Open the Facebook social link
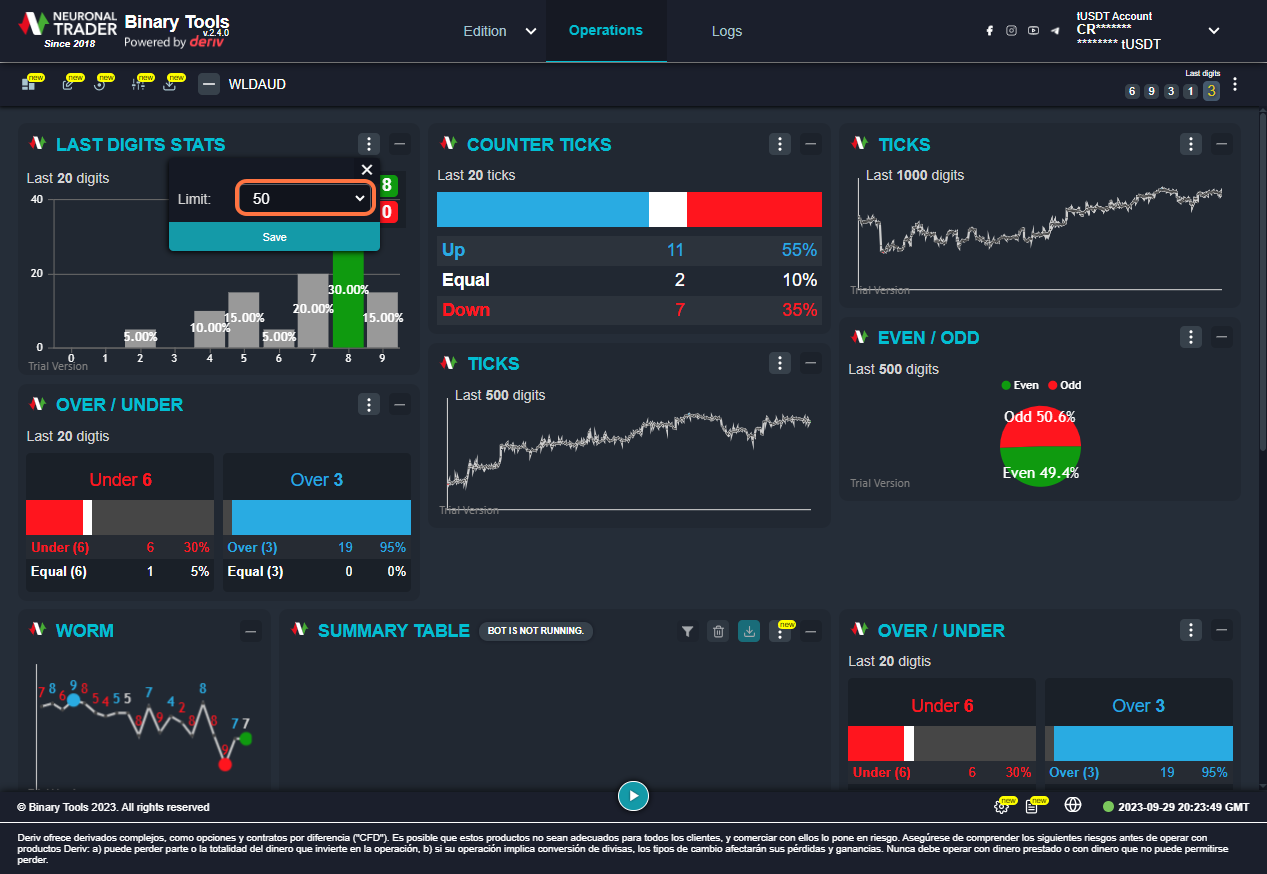1267x874 pixels. (x=990, y=31)
